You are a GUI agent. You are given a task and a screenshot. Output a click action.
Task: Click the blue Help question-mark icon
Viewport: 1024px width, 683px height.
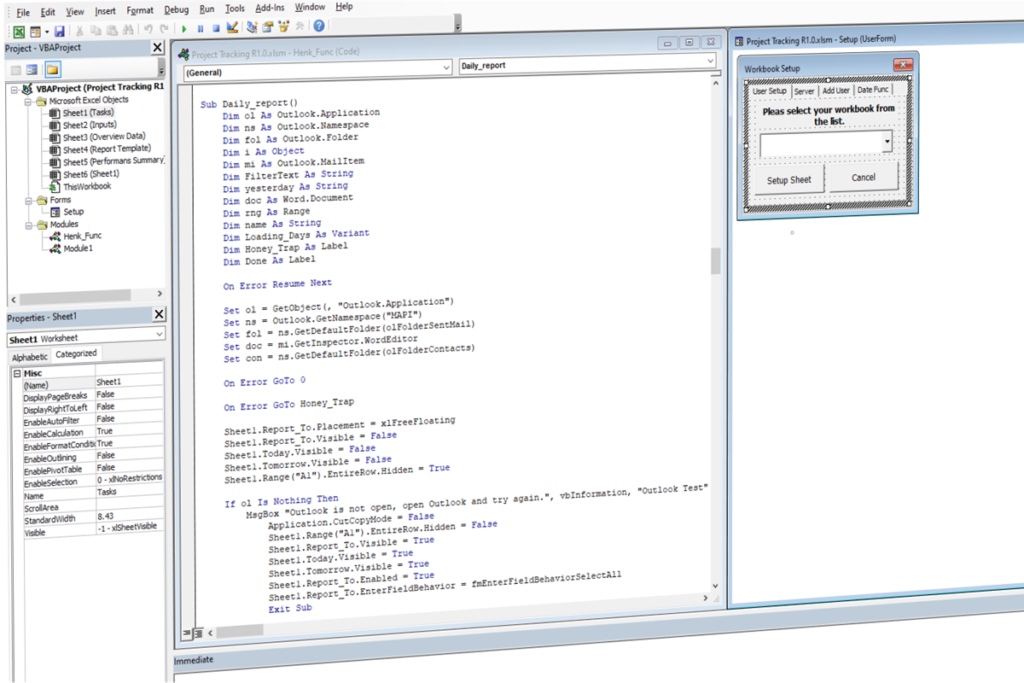coord(319,27)
